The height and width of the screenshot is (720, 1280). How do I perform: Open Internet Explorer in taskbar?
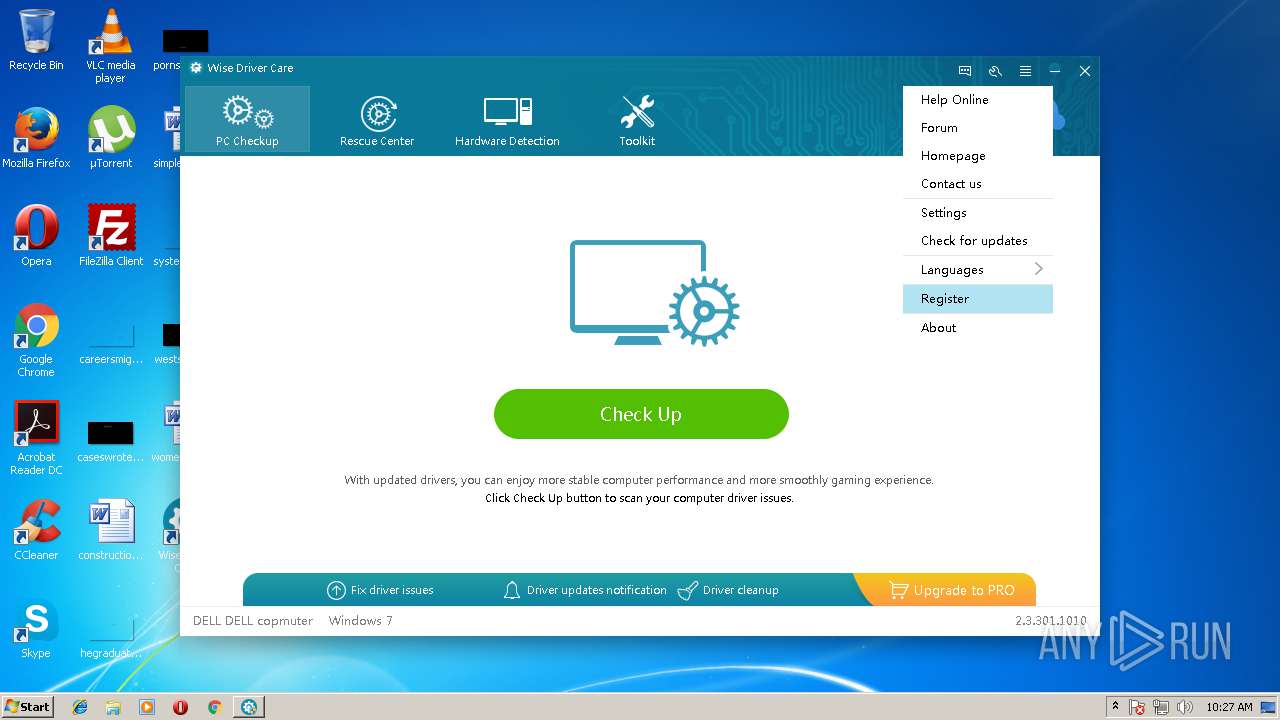pyautogui.click(x=80, y=707)
